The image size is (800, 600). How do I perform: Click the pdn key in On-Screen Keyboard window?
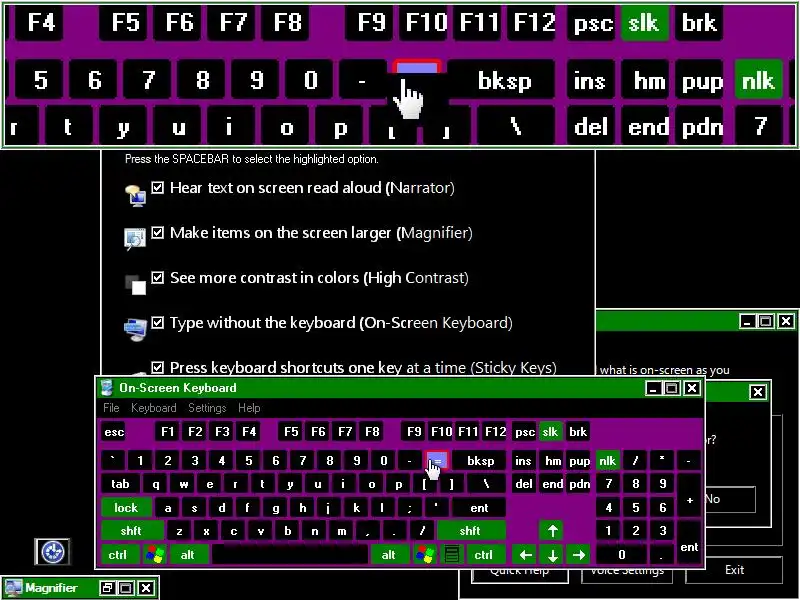point(580,484)
